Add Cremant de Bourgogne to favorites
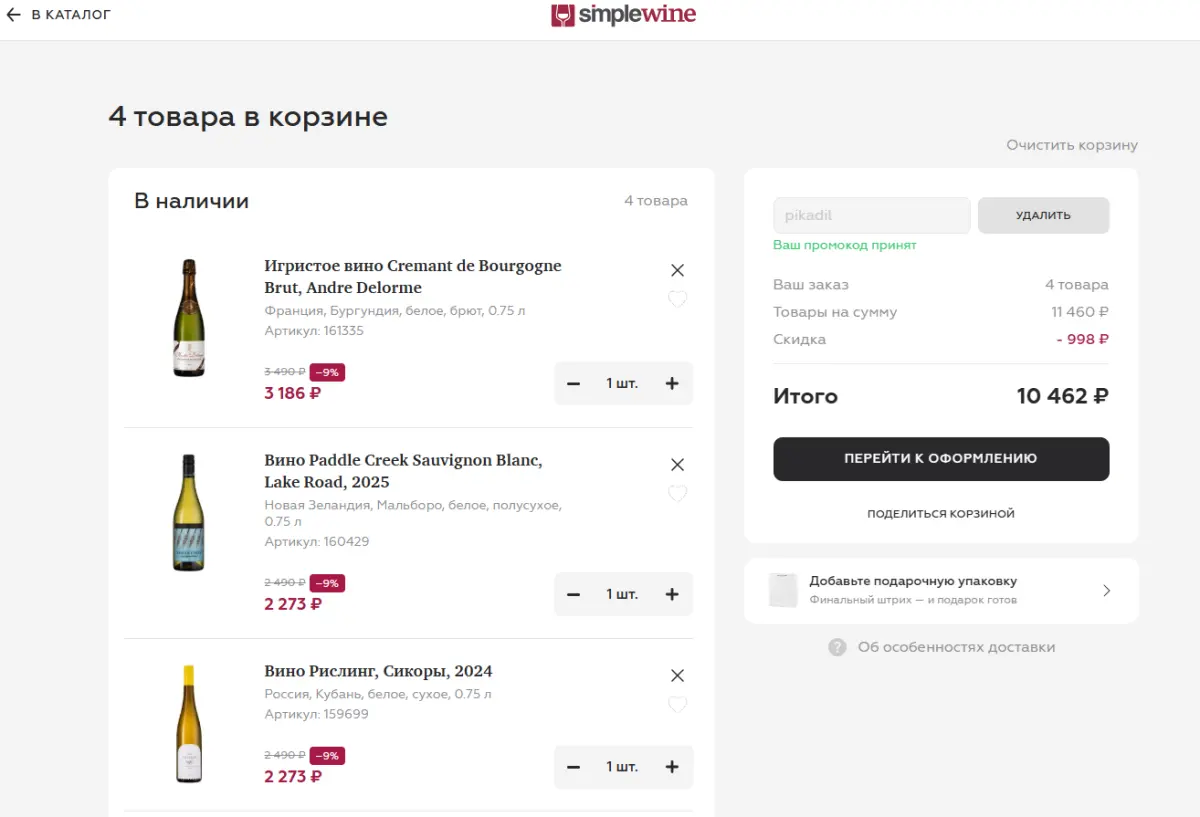 (x=677, y=299)
